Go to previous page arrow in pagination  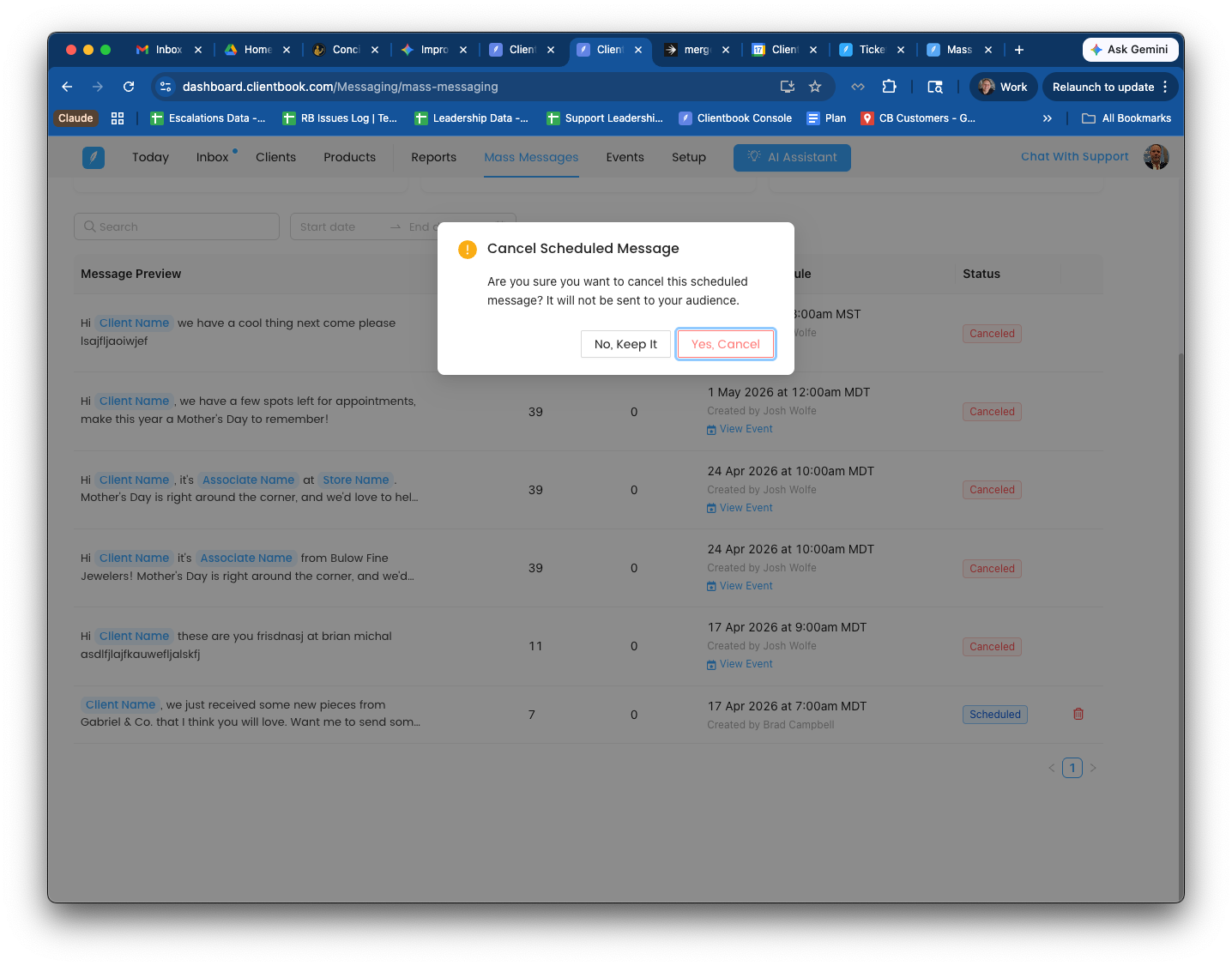coord(1051,768)
